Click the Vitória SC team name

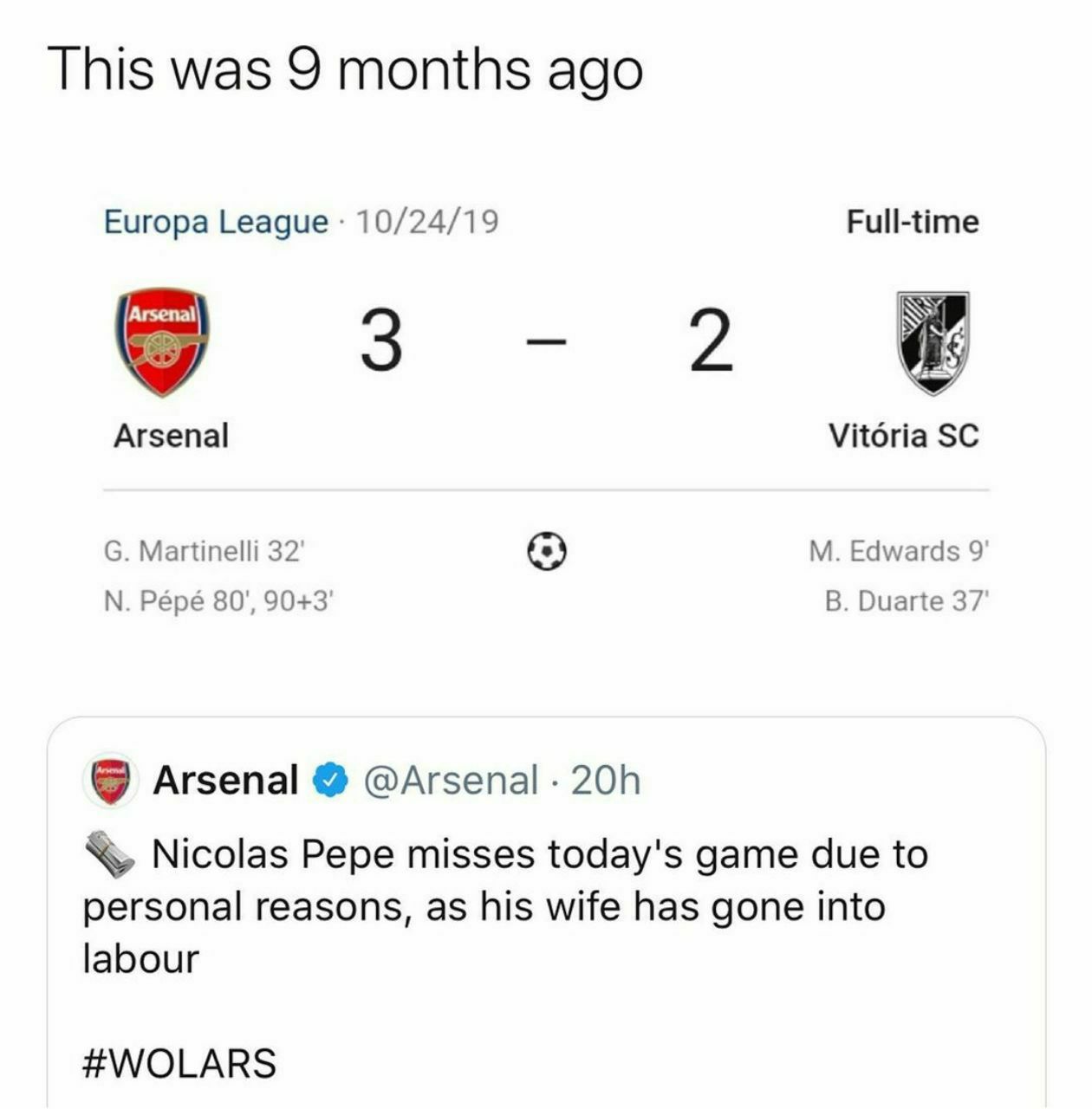pos(903,436)
